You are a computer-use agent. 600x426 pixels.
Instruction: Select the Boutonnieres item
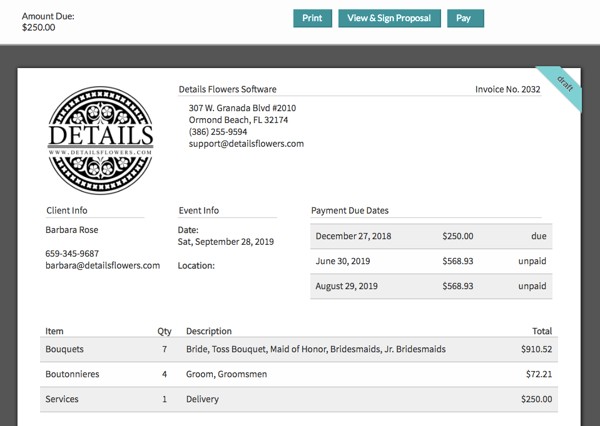click(72, 374)
